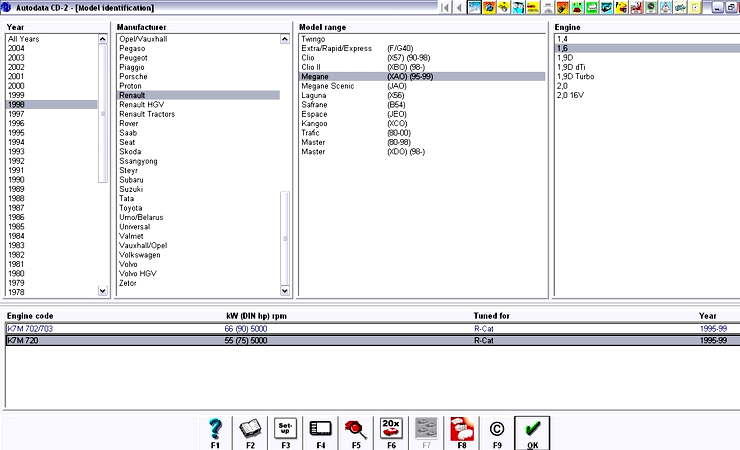Screen dimensions: 740x450
Task: Click the yellow icon with red car in top toolbar
Action: (x=533, y=8)
